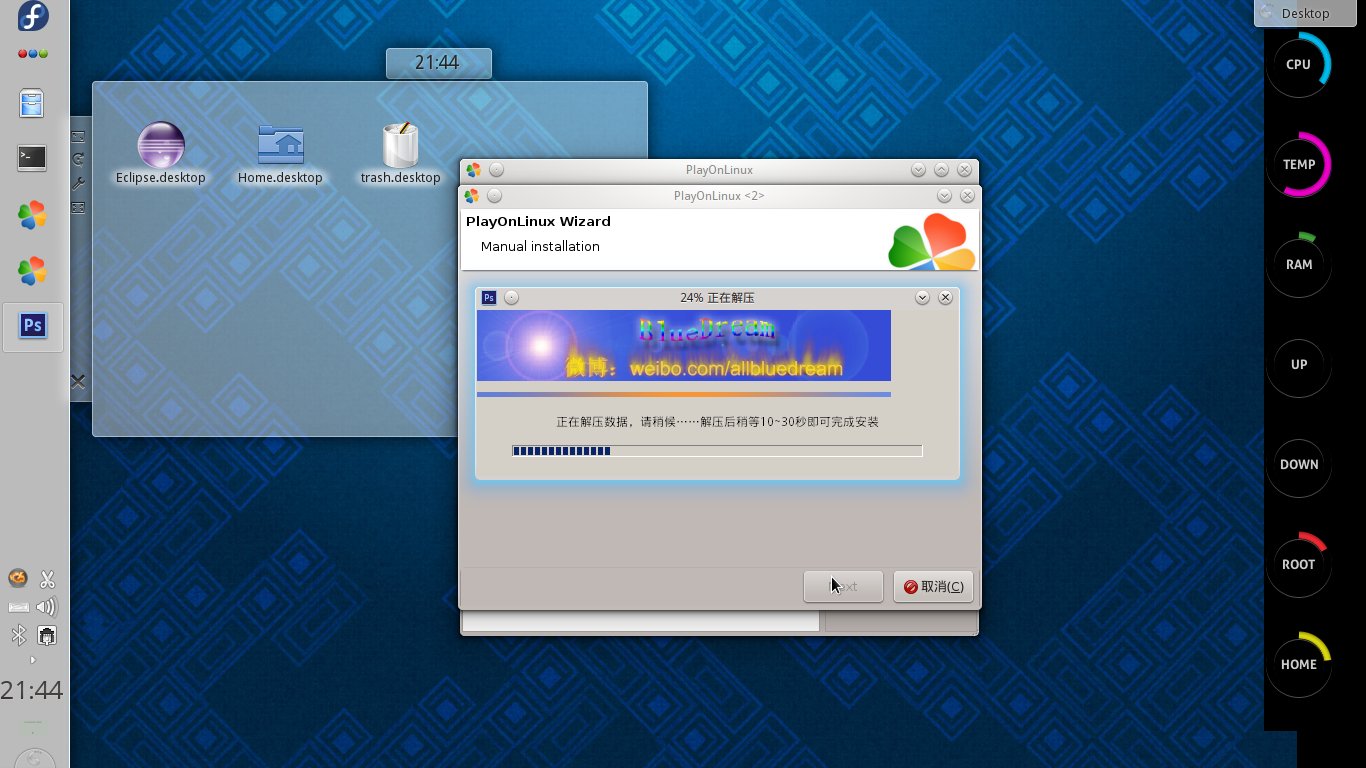Screen dimensions: 1366x768
Task: Click the Bluetooth tray icon
Action: 18,635
